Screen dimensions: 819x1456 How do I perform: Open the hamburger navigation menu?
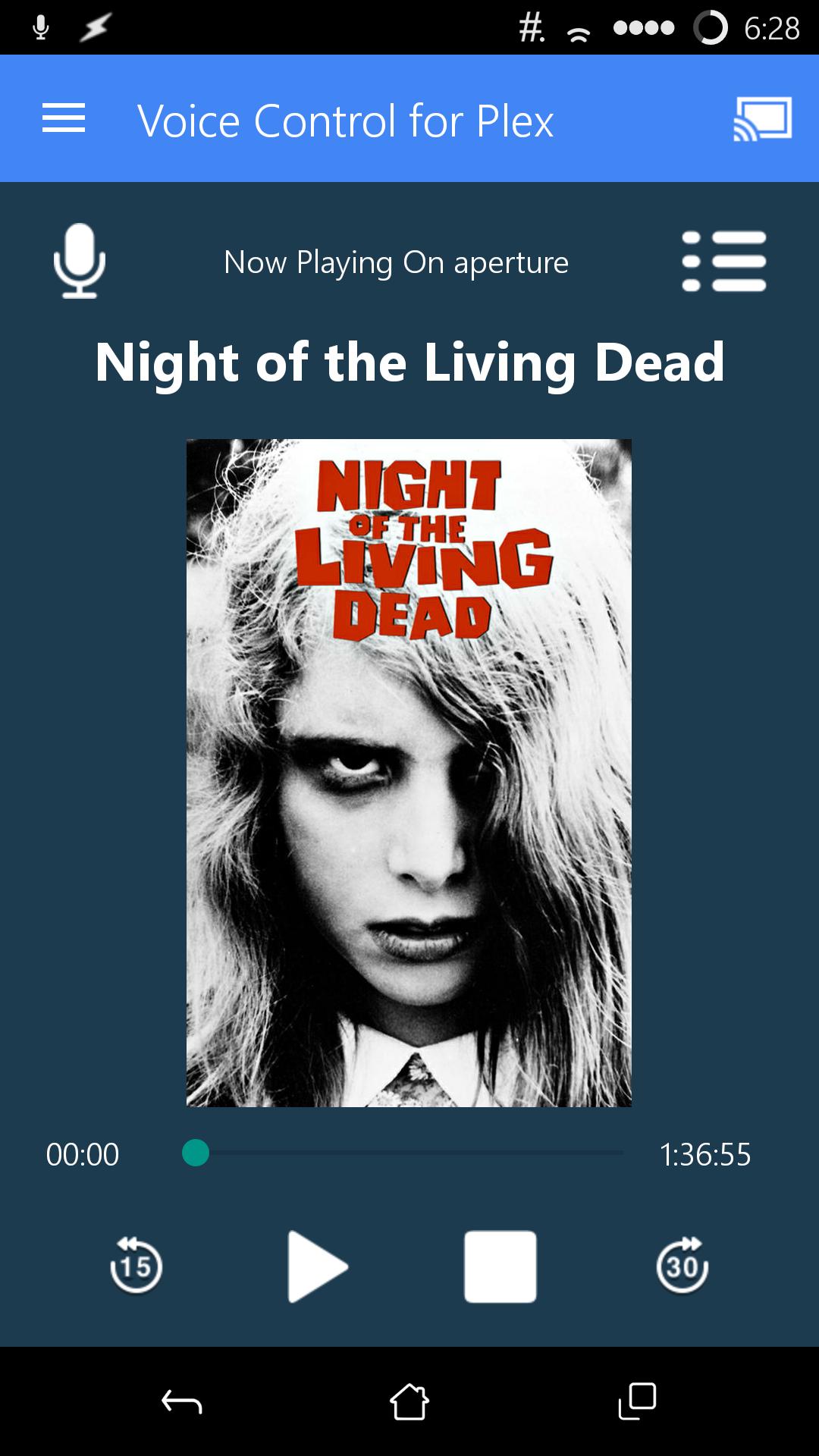[x=64, y=118]
